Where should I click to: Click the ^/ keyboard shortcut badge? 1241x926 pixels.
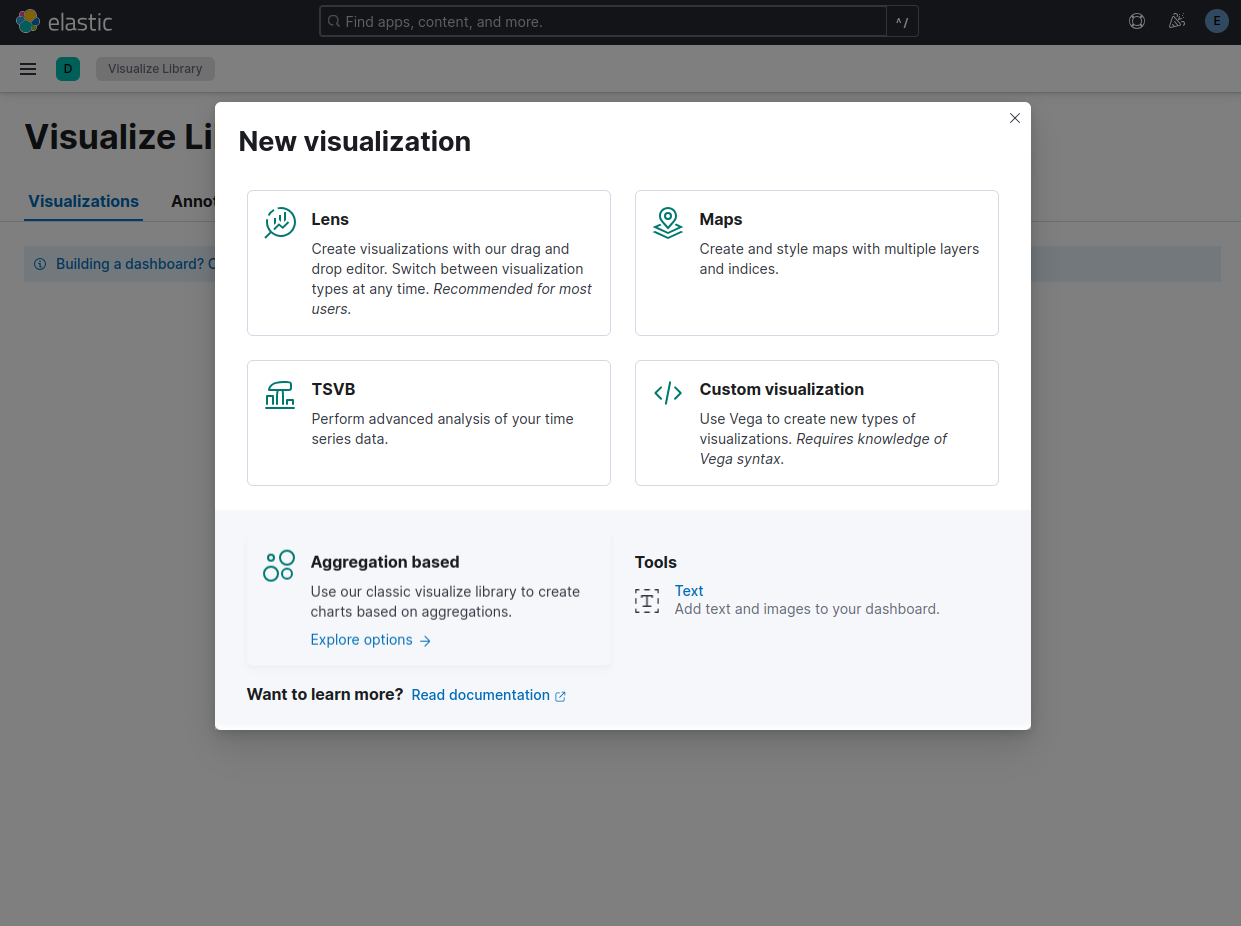[x=902, y=21]
